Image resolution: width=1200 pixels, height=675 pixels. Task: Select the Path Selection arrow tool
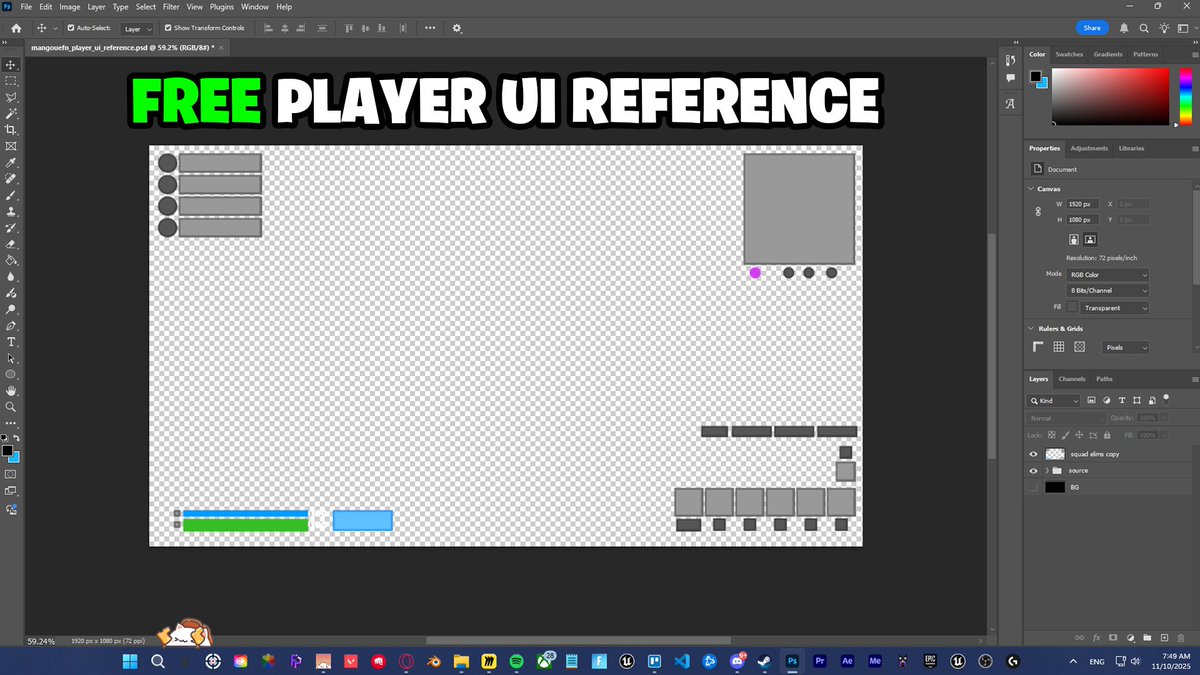(x=11, y=358)
